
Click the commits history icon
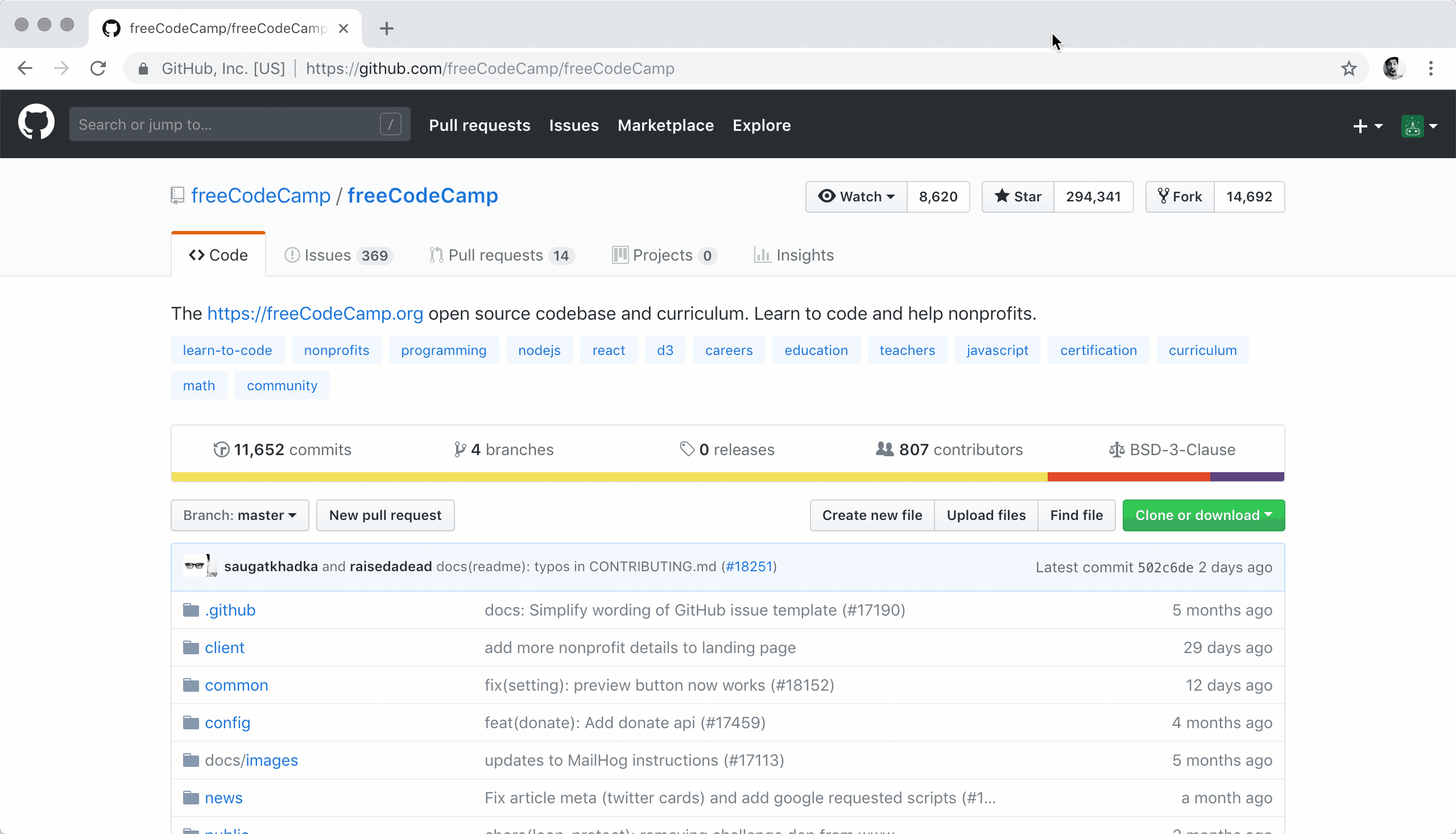tap(221, 449)
